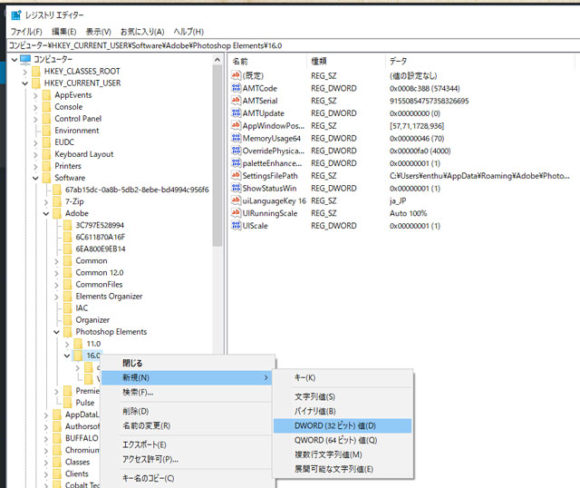Image resolution: width=580 pixels, height=488 pixels.
Task: Collapse the Software key
Action: [35, 178]
